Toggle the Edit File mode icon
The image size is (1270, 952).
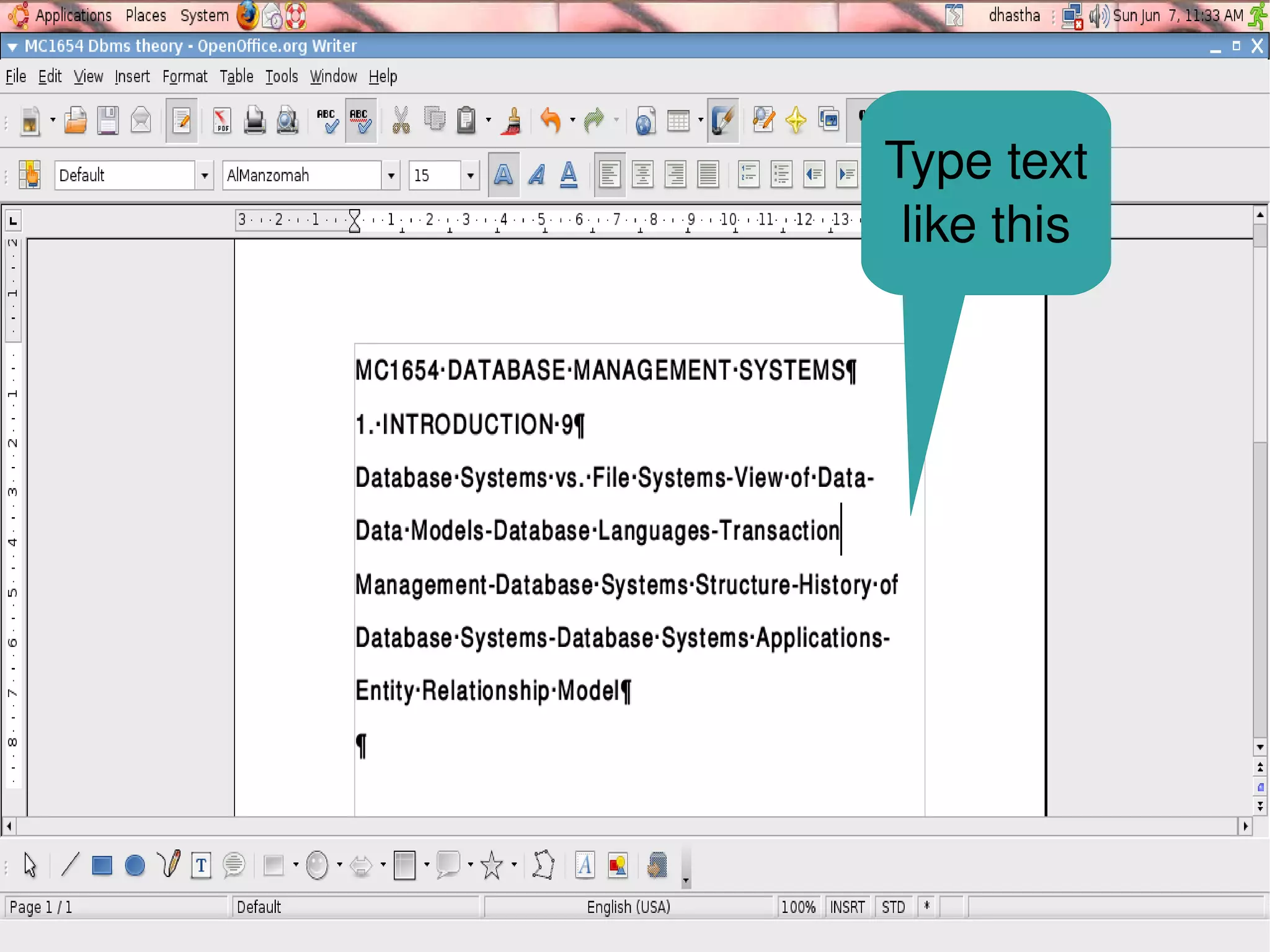[182, 120]
